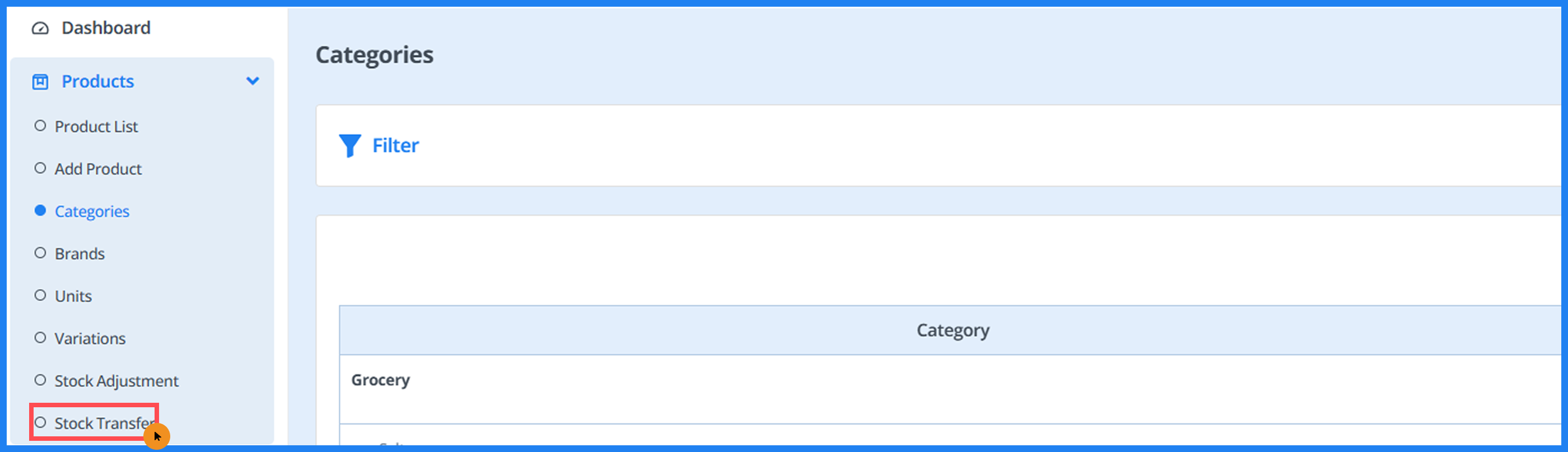Screen dimensions: 1568x452
Task: Click the Product List bullet circle
Action: [x=40, y=126]
